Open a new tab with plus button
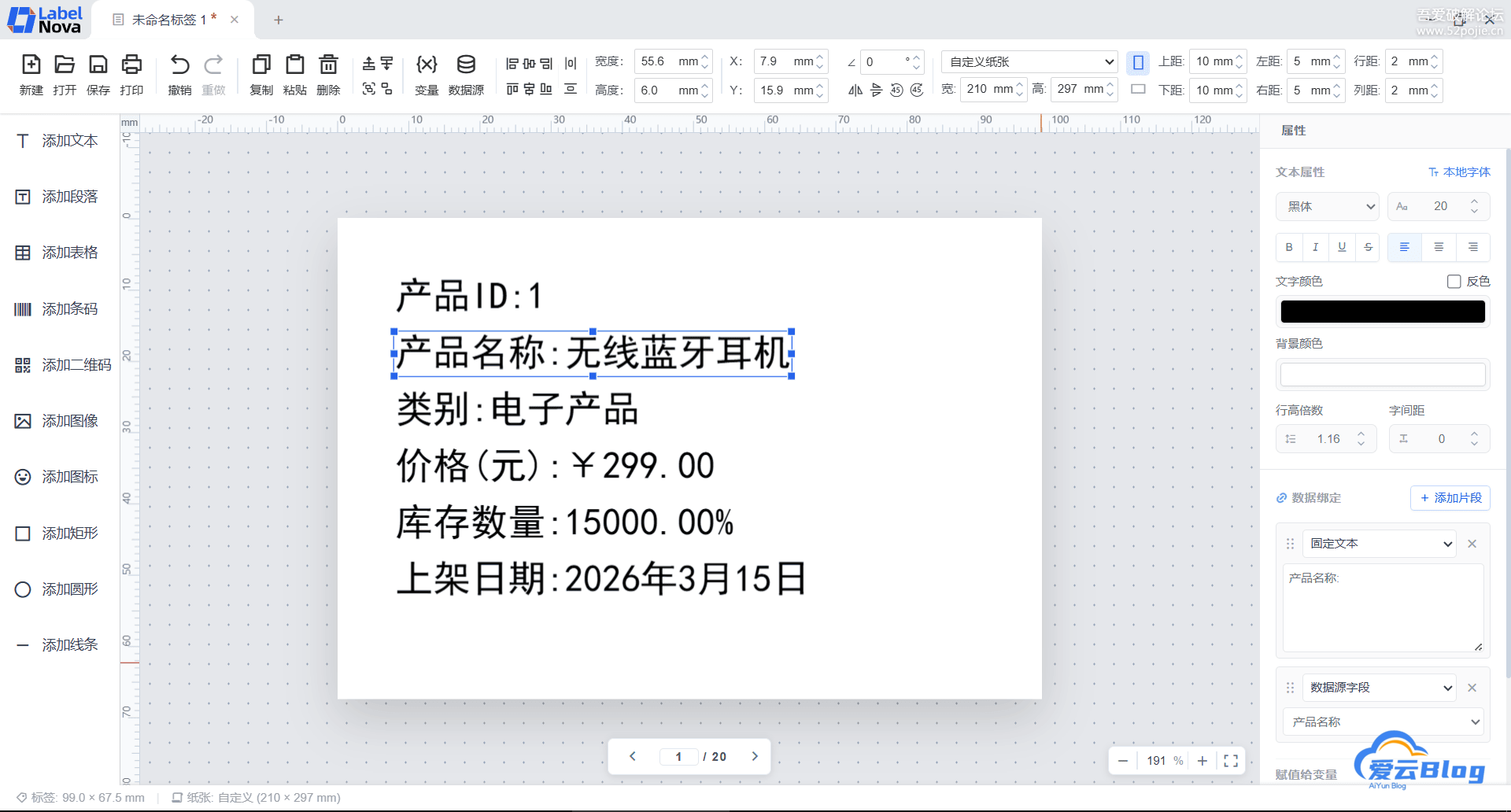The width and height of the screenshot is (1511, 812). pos(278,20)
